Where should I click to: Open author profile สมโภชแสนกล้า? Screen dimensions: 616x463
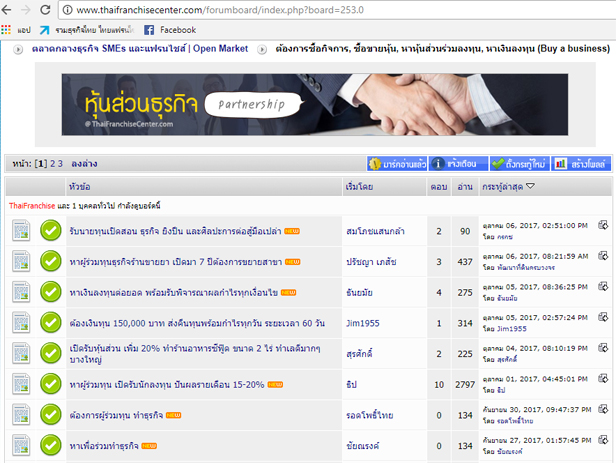pyautogui.click(x=375, y=231)
